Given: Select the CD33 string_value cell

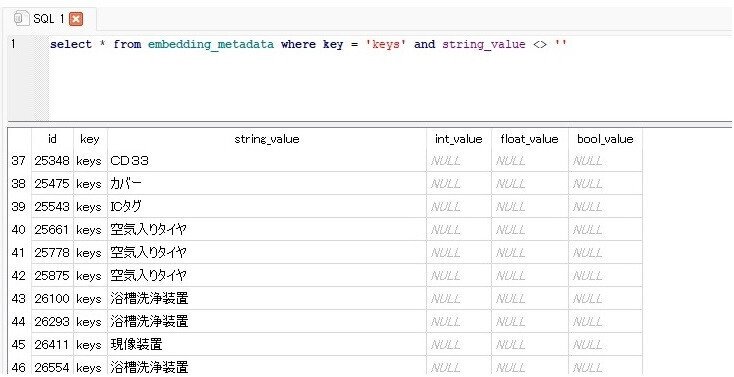Looking at the screenshot, I should (x=267, y=161).
